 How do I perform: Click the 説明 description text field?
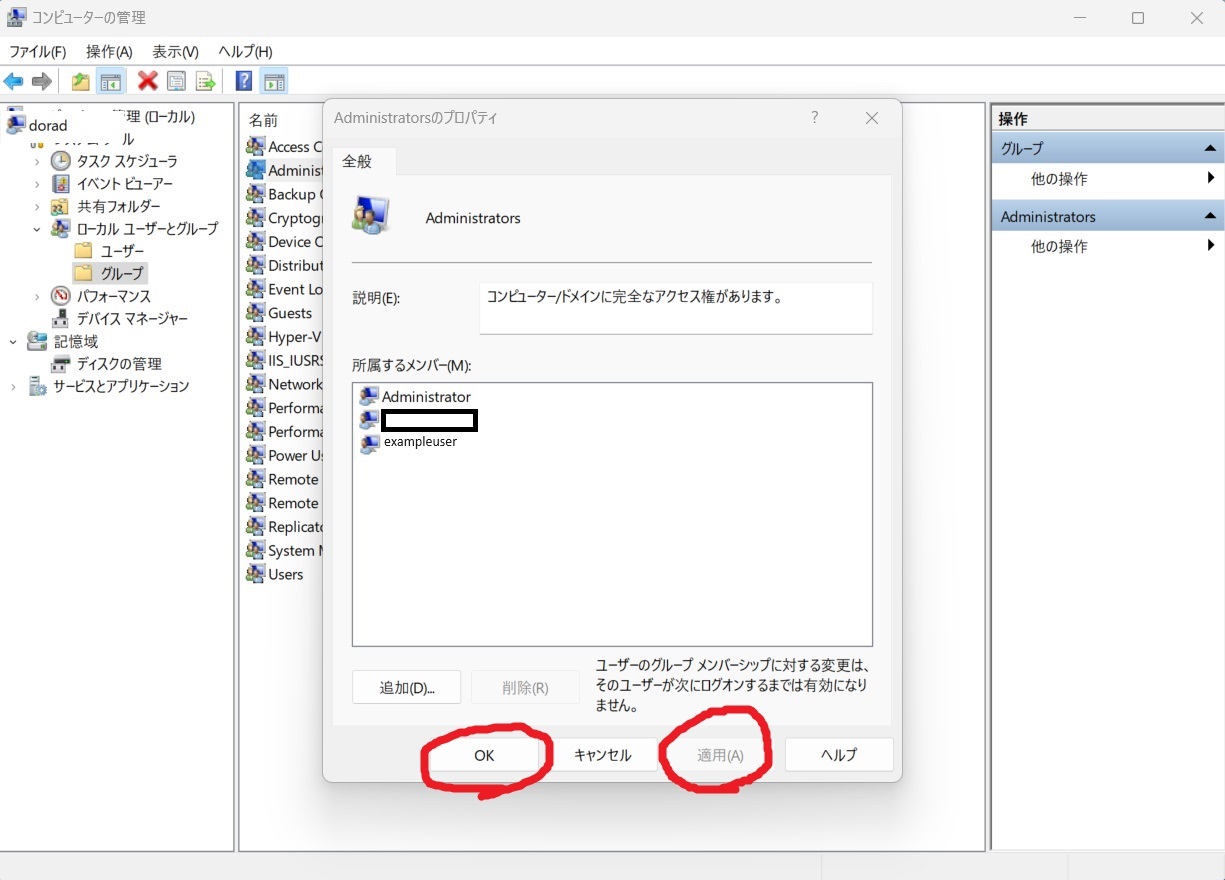pos(675,307)
